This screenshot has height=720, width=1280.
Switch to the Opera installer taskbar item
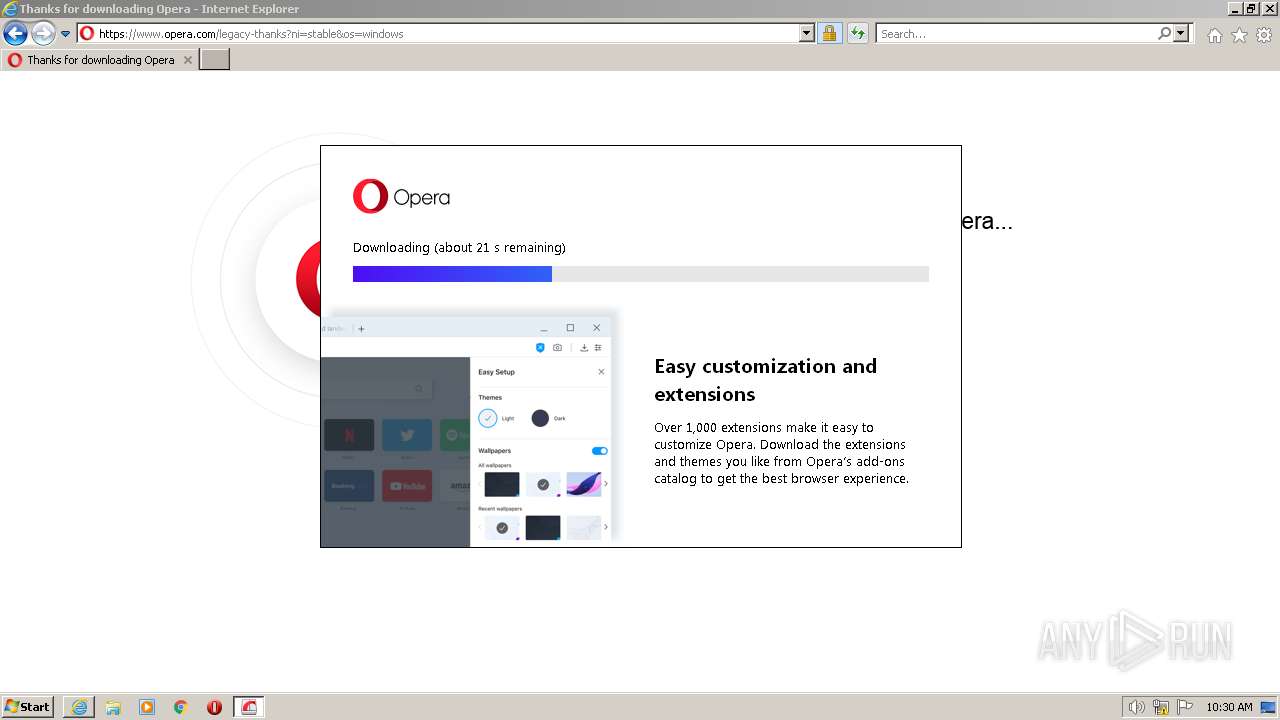click(x=249, y=707)
